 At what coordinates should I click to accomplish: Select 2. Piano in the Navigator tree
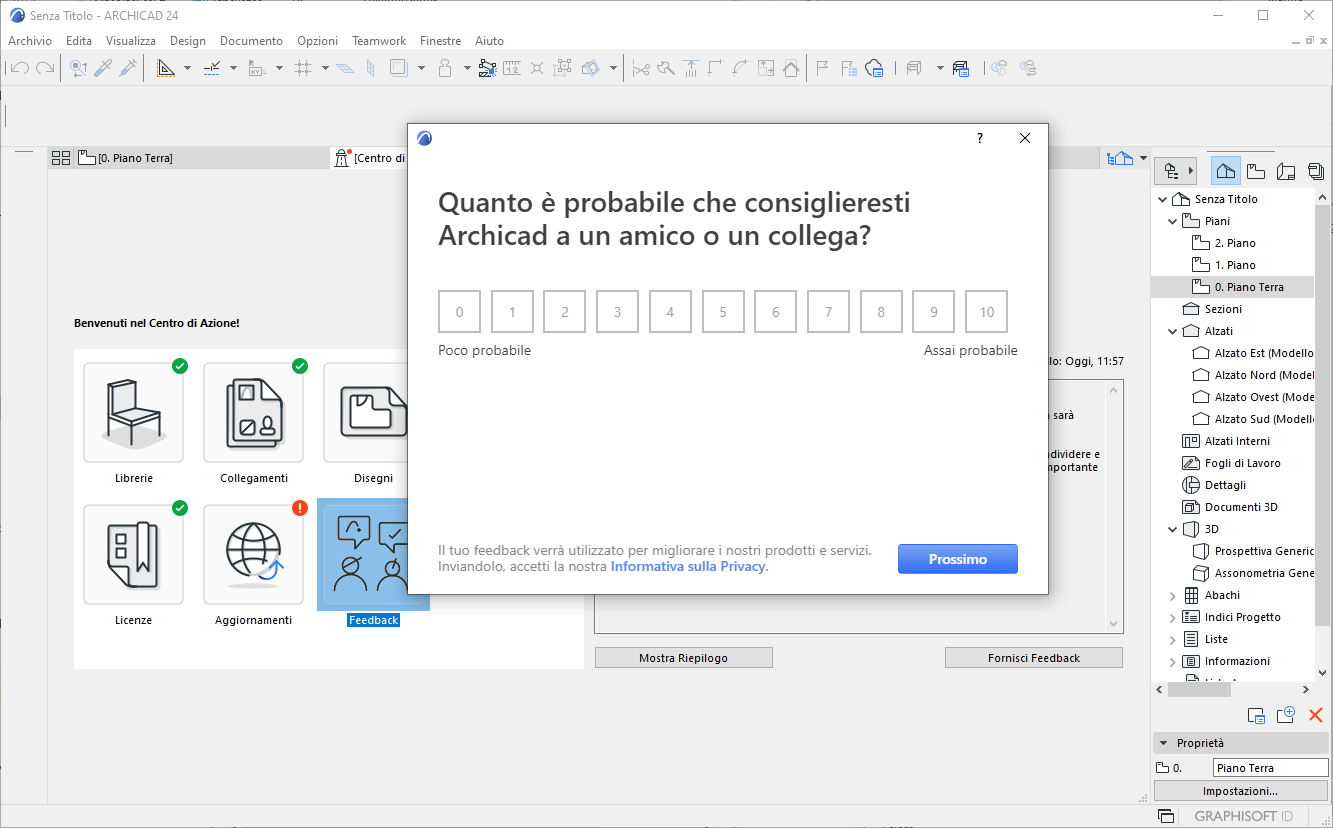(x=1235, y=243)
